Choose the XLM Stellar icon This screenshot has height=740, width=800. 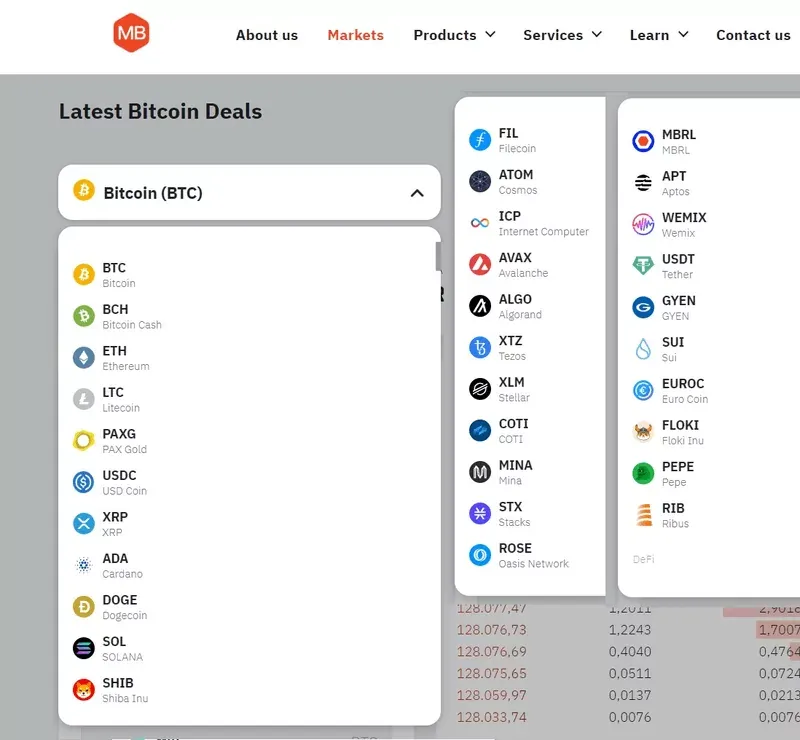pyautogui.click(x=480, y=389)
